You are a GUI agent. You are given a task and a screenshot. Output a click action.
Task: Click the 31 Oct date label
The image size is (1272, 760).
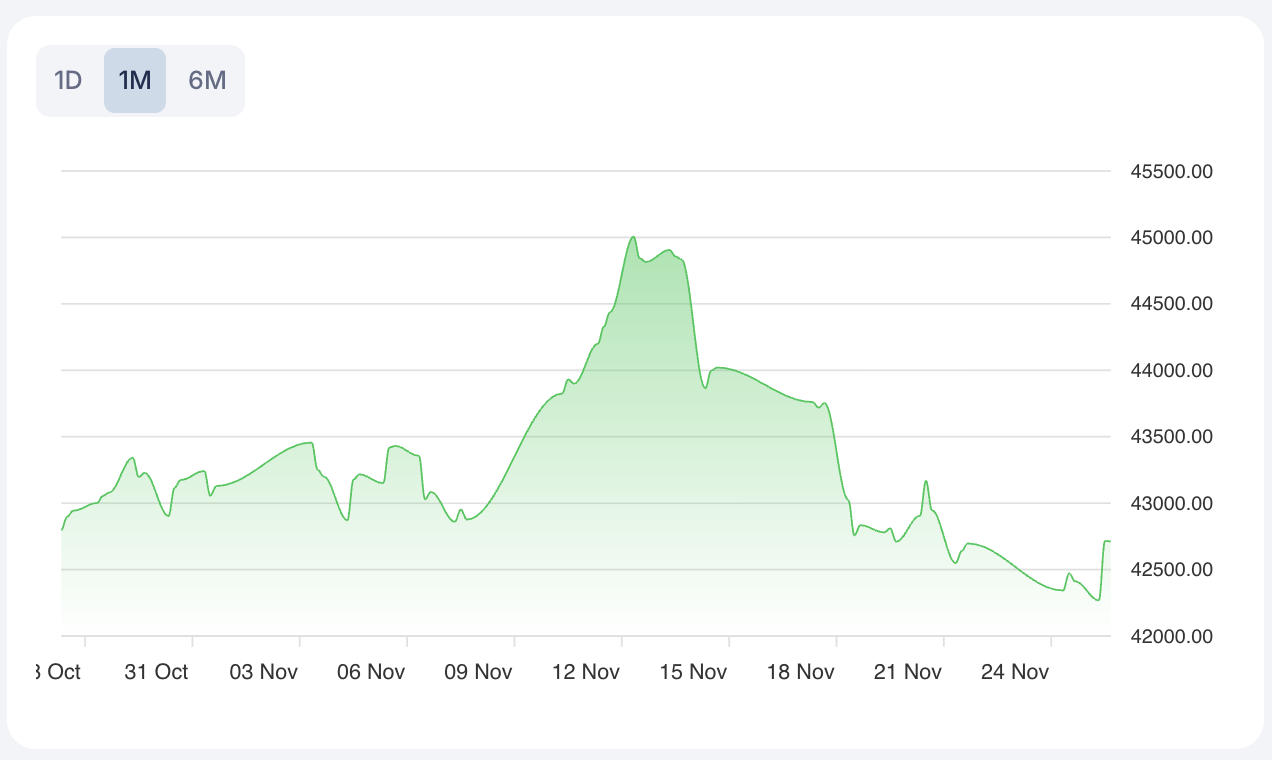[156, 672]
